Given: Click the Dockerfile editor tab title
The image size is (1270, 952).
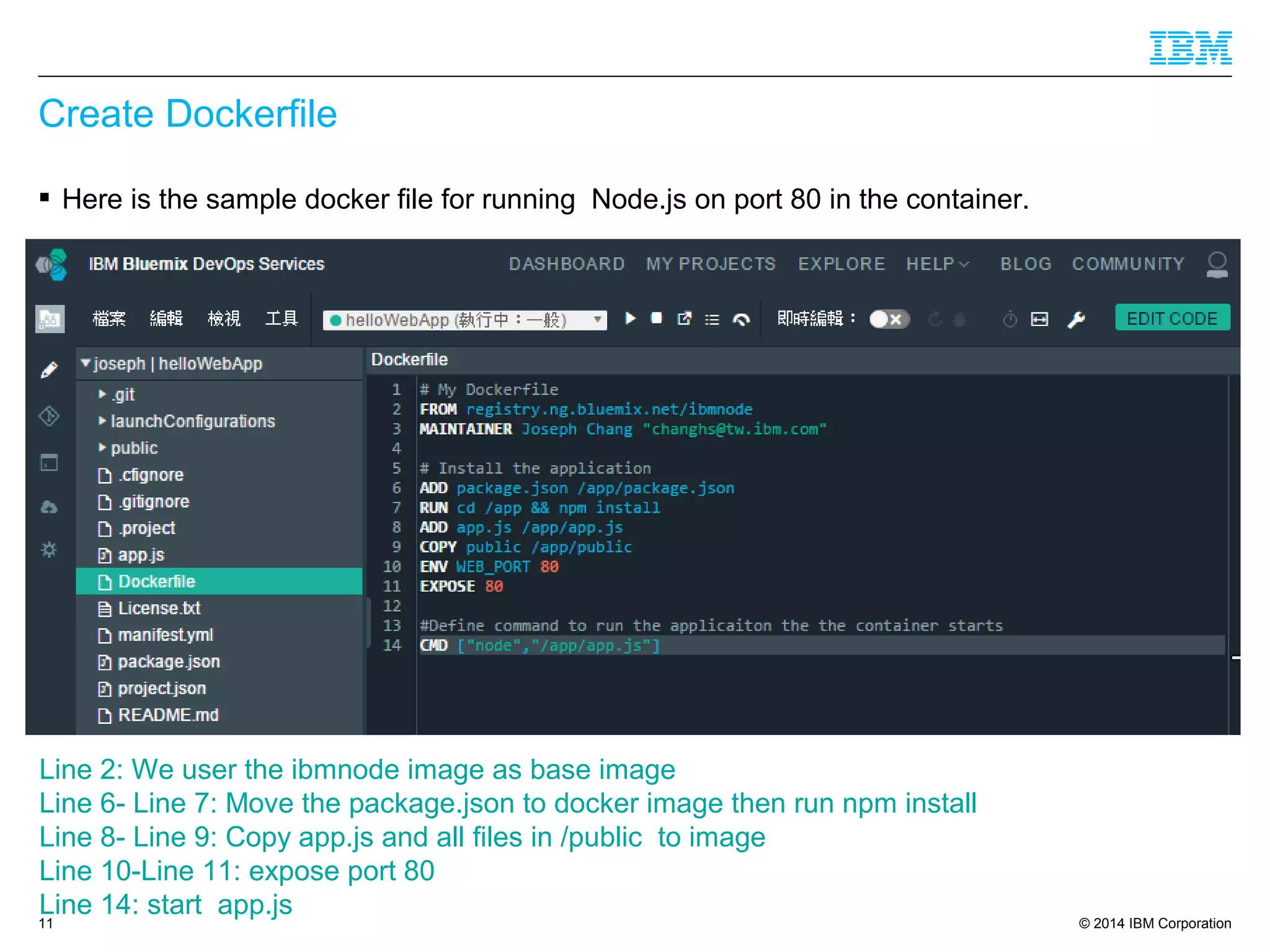Looking at the screenshot, I should click(x=409, y=359).
